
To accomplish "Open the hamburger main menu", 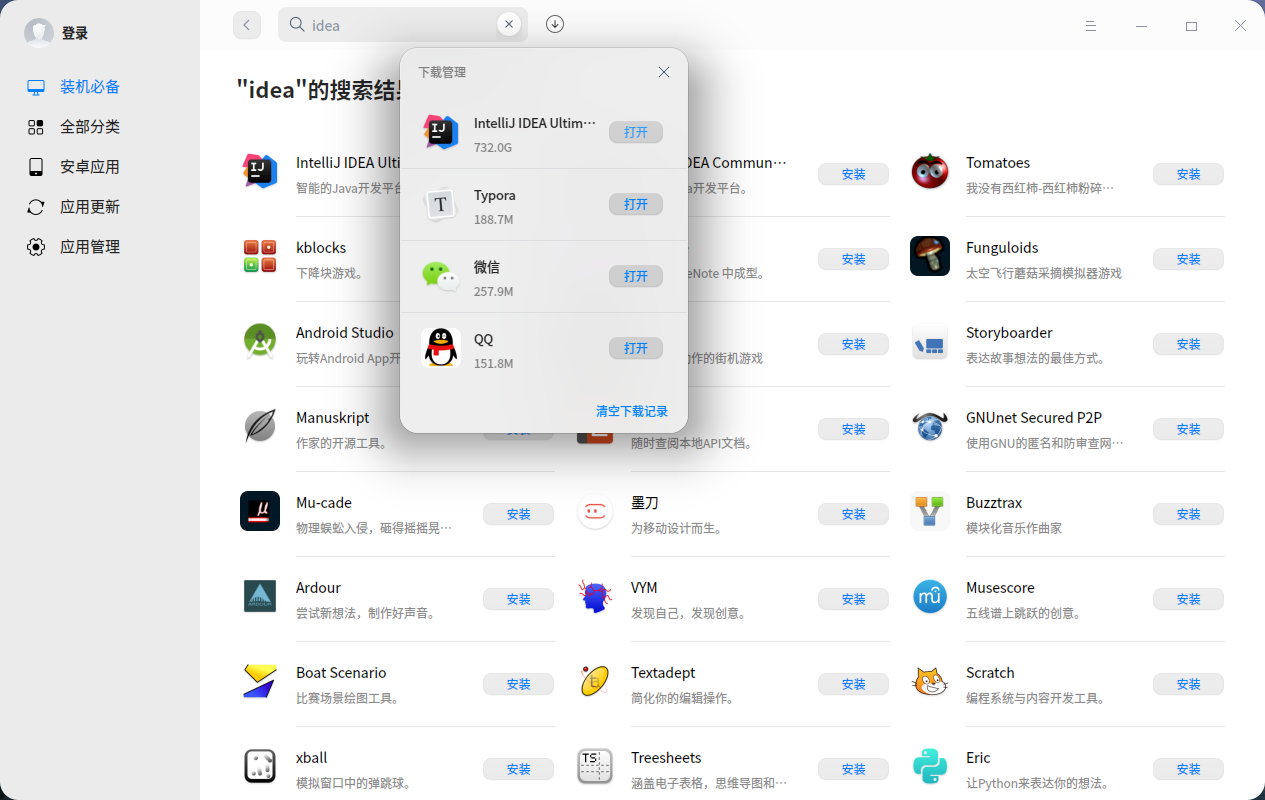I will click(x=1092, y=26).
